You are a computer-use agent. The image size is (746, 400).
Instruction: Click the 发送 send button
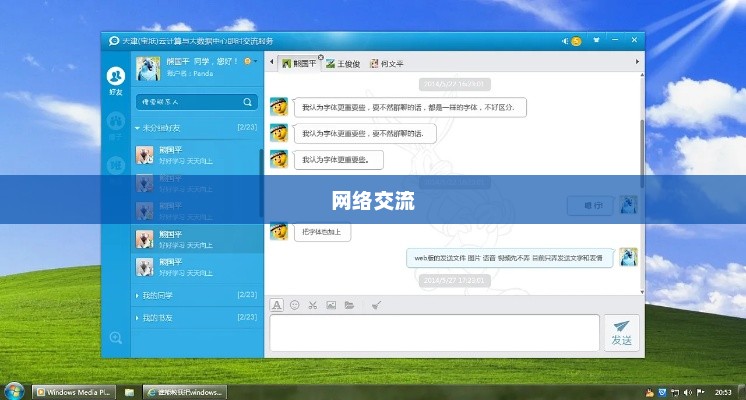[621, 333]
